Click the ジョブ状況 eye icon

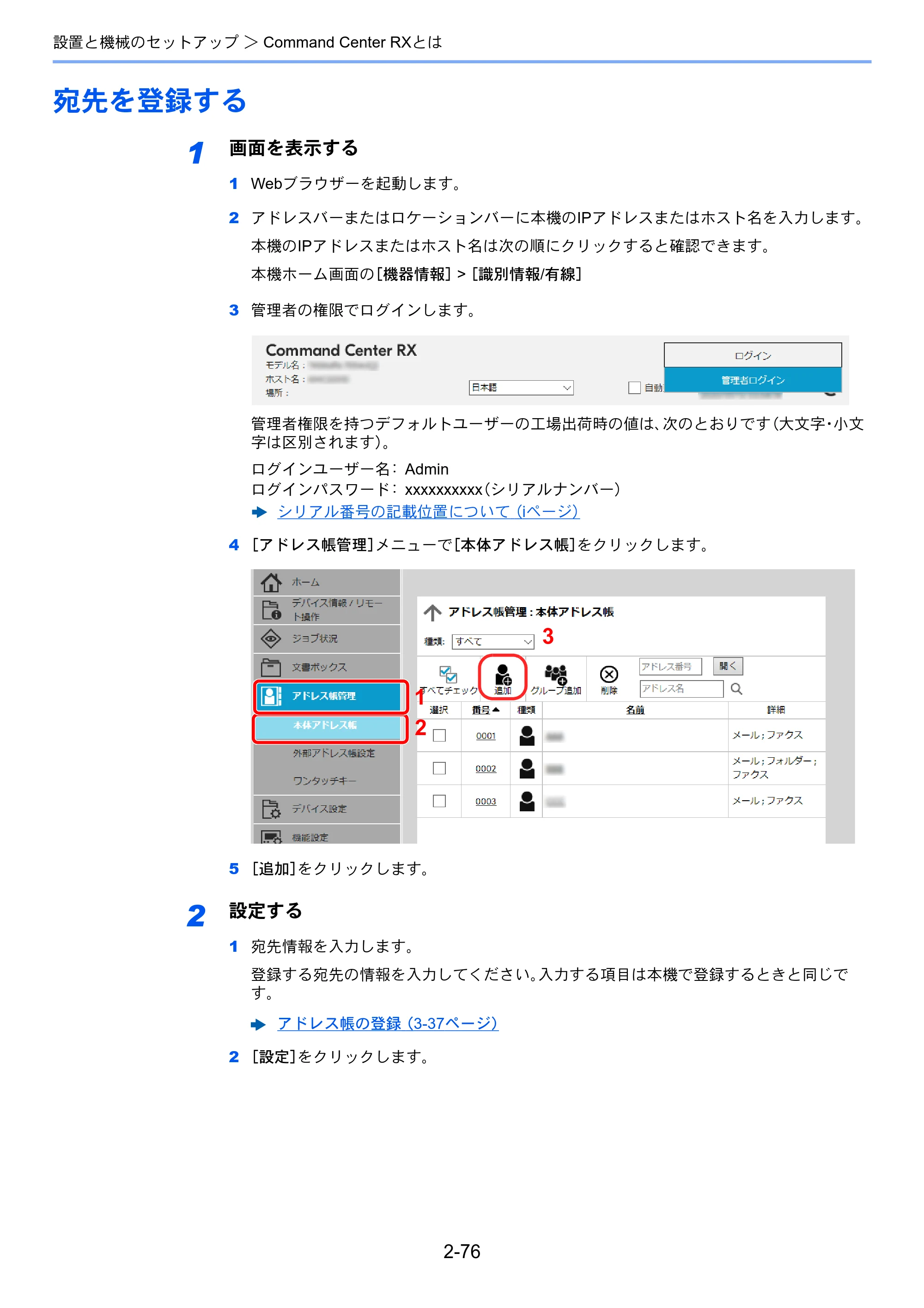(271, 639)
